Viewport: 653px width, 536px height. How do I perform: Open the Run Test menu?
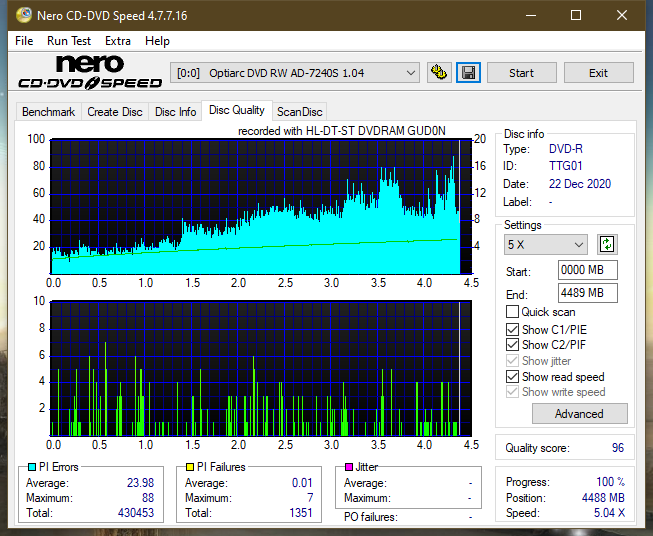pyautogui.click(x=69, y=41)
